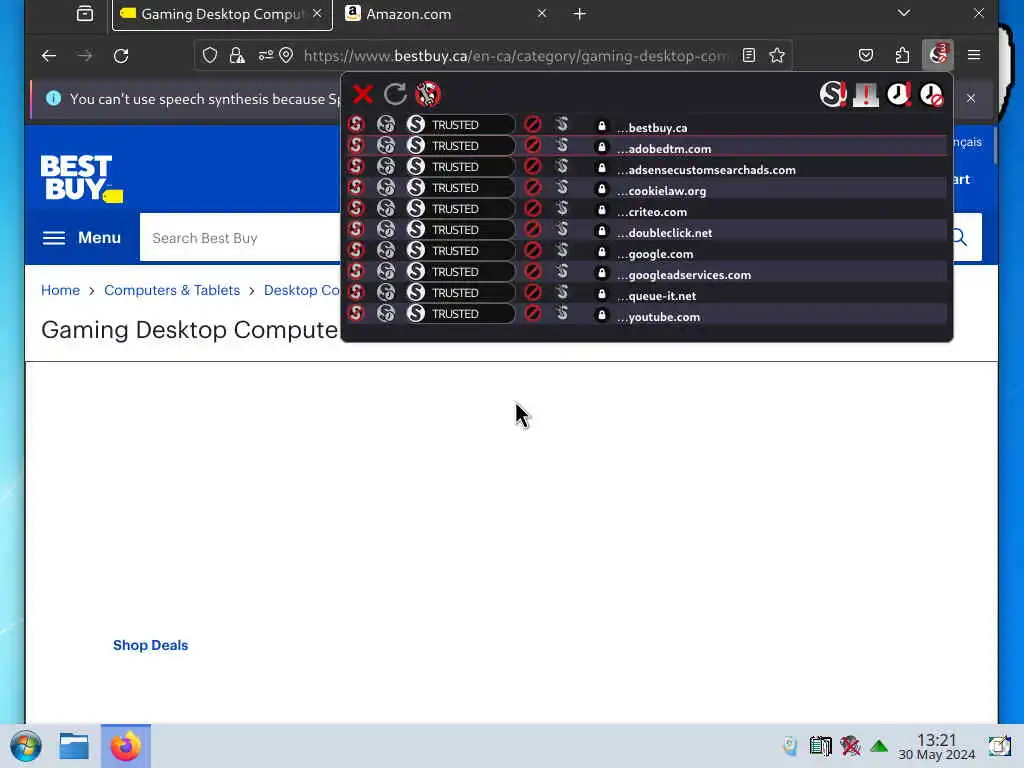
Task: Open Firefox extensions puzzle icon
Action: [903, 56]
